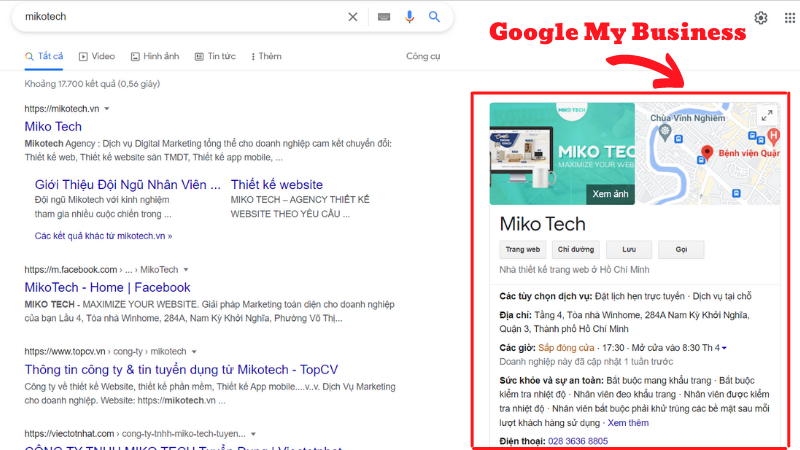800x450 pixels.
Task: Click in the mikotech search field
Action: 184,17
